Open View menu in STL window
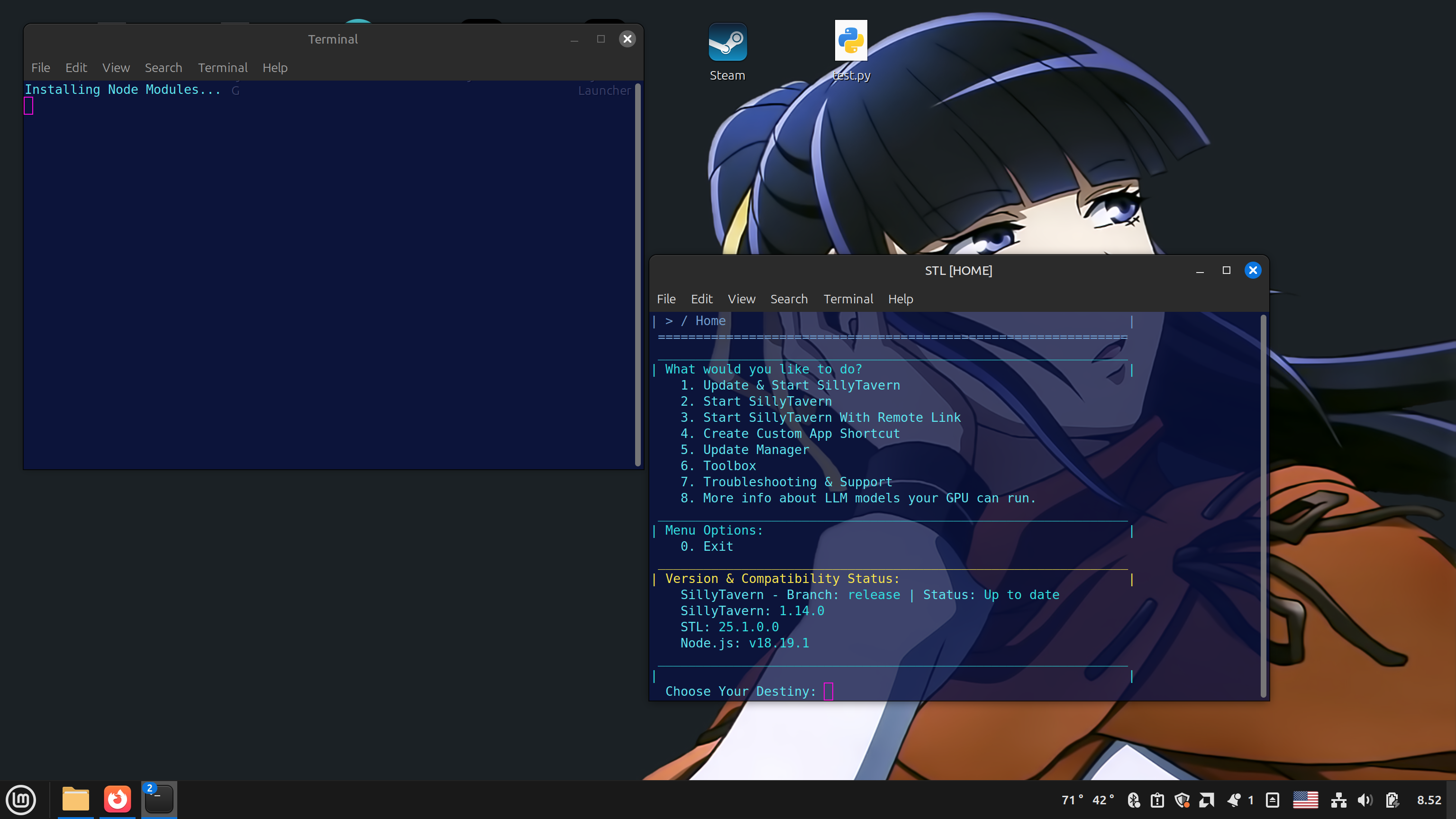 (x=741, y=299)
